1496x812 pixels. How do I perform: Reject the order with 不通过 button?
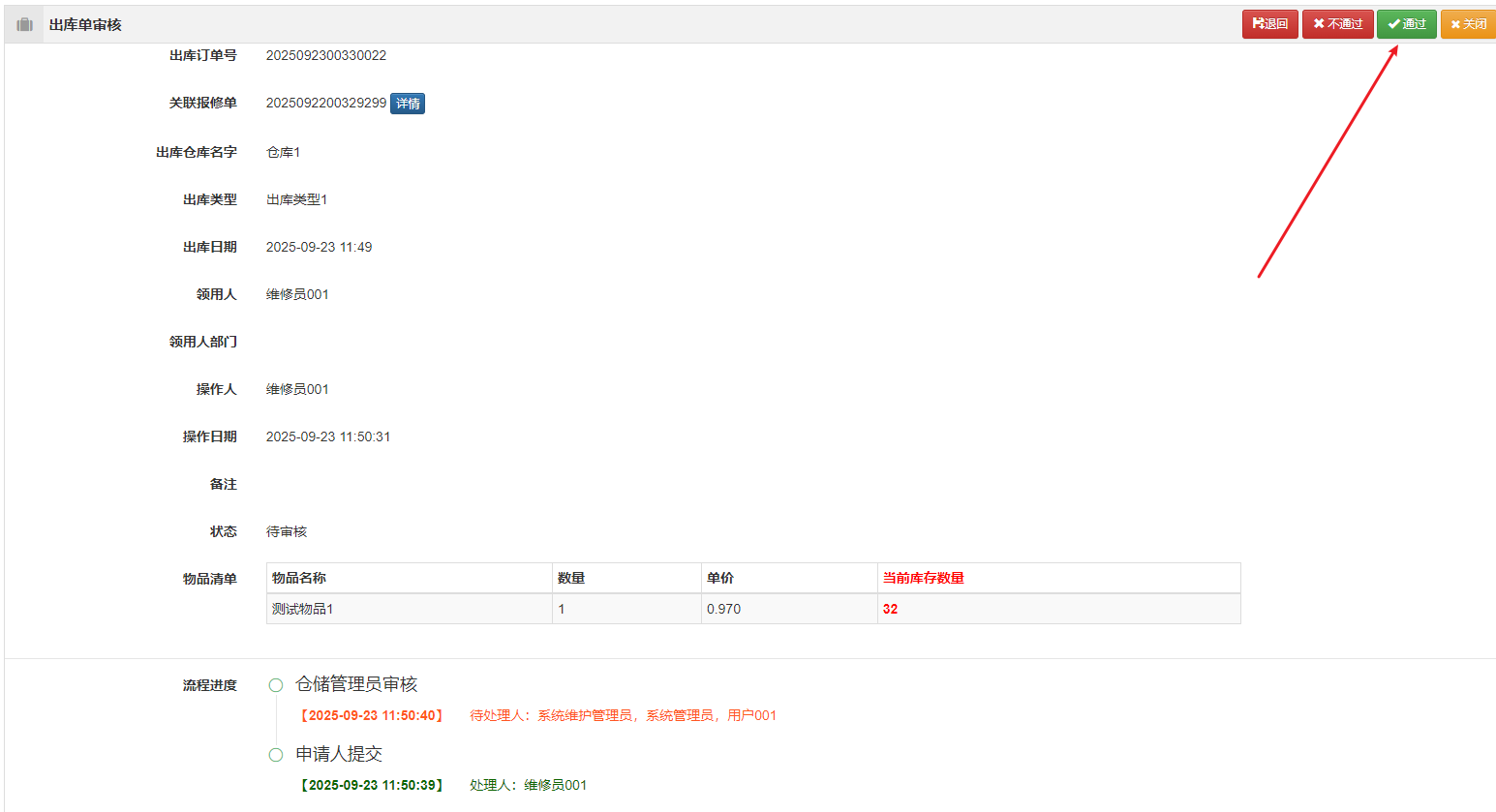[1337, 24]
